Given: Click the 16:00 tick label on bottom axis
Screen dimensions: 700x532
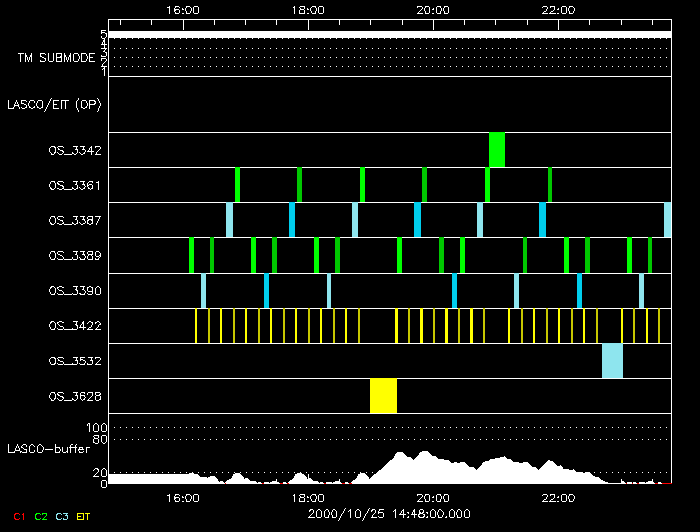Looking at the screenshot, I should point(182,497).
